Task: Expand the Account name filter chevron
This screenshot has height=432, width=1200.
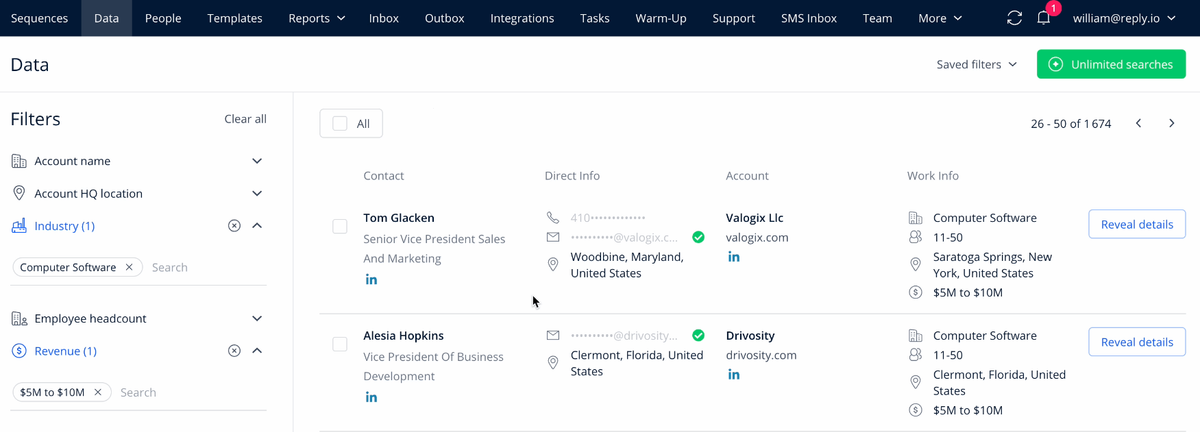Action: (x=257, y=161)
